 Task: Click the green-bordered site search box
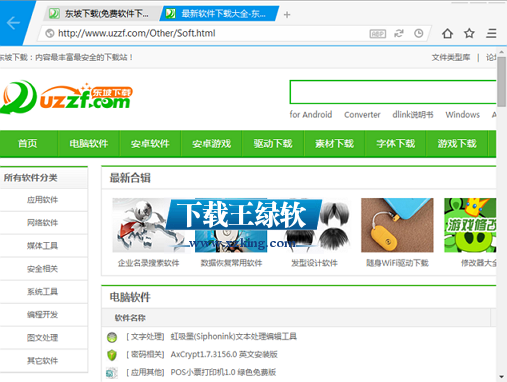393,92
